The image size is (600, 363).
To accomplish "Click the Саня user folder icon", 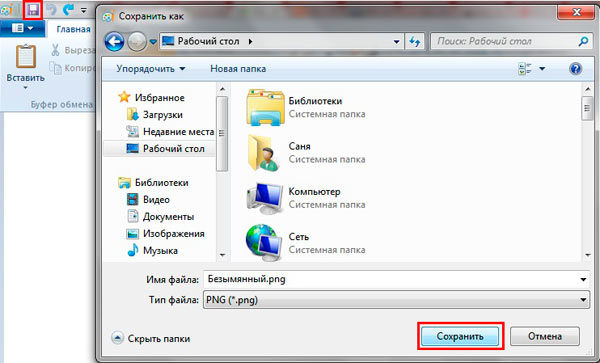I will point(263,153).
